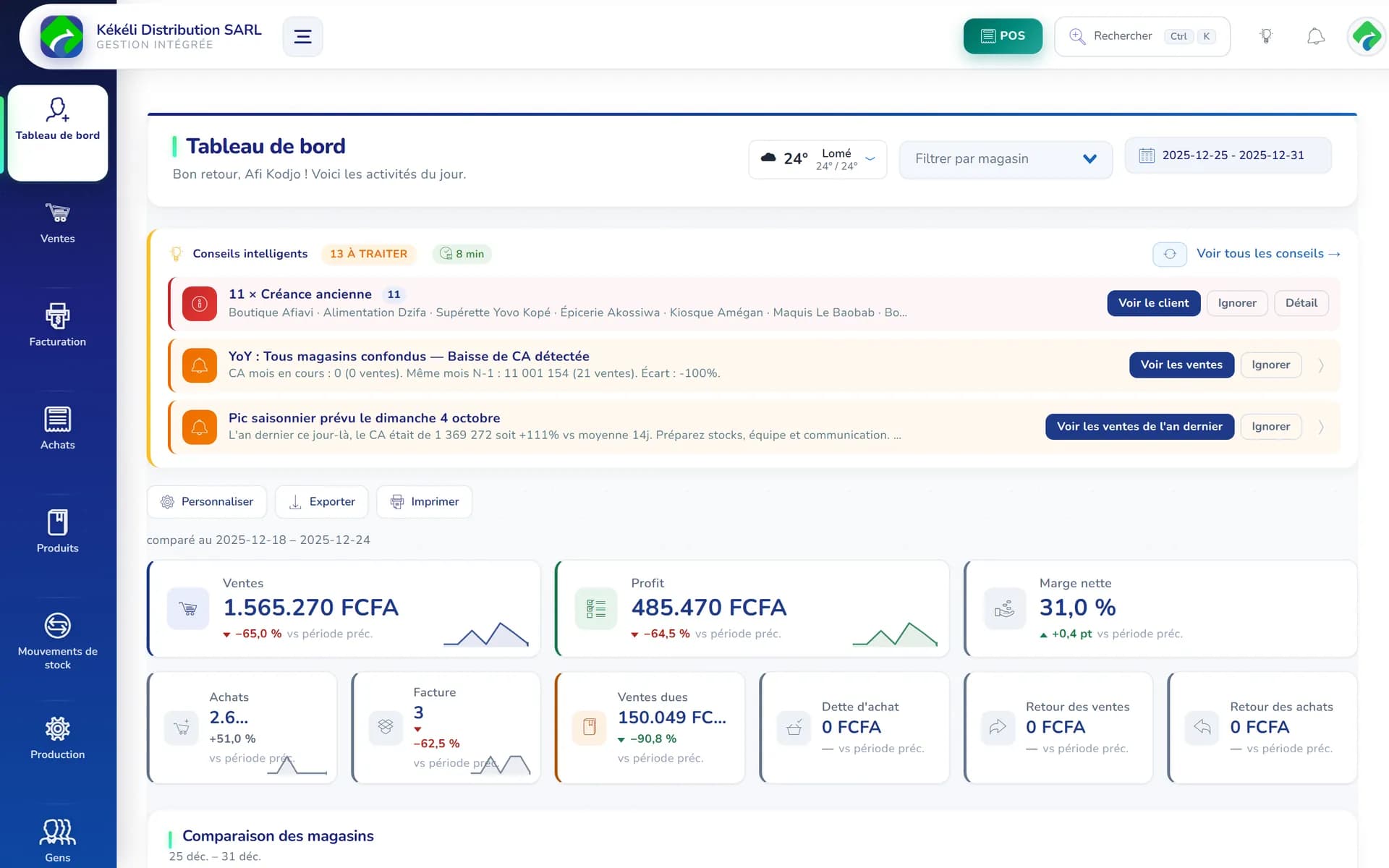Open Facturation from the sidebar

(58, 326)
